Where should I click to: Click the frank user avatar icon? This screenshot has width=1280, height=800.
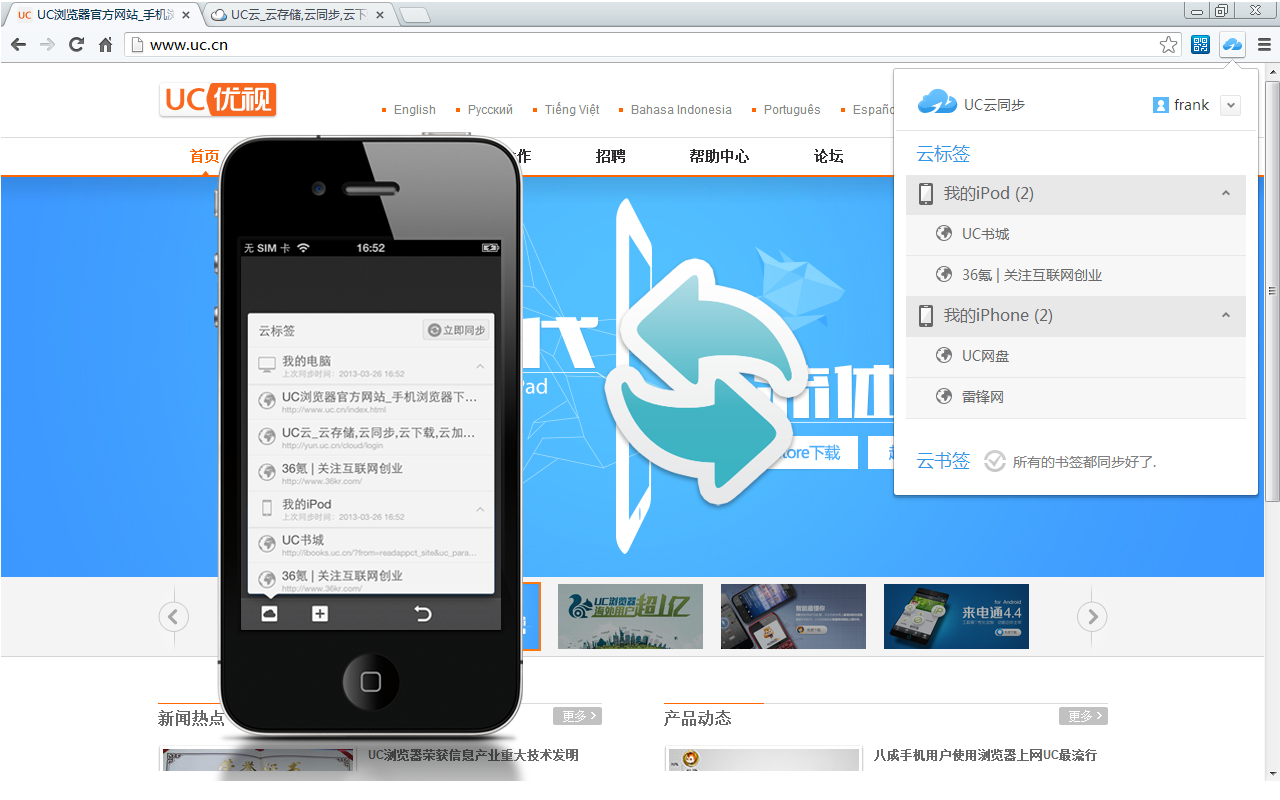click(x=1161, y=105)
